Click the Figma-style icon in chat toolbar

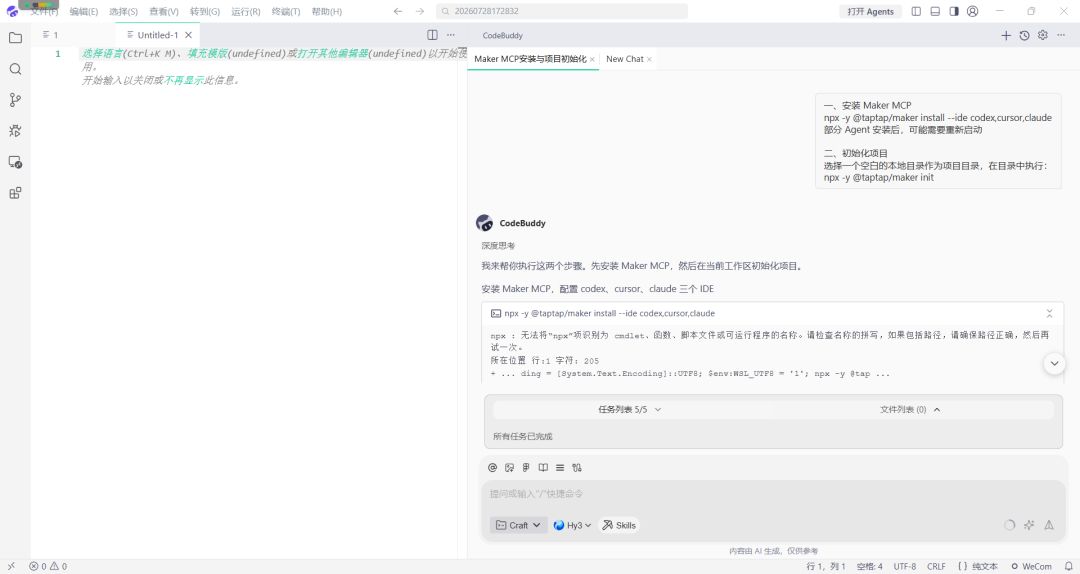pyautogui.click(x=526, y=467)
